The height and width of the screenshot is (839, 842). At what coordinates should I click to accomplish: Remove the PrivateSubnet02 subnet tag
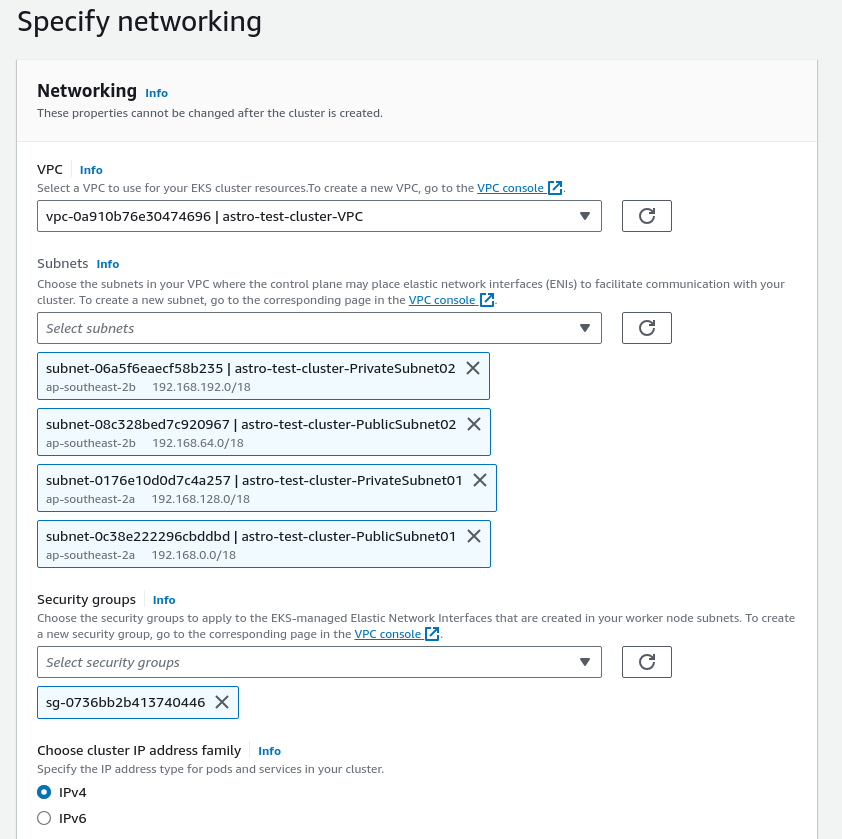(473, 368)
